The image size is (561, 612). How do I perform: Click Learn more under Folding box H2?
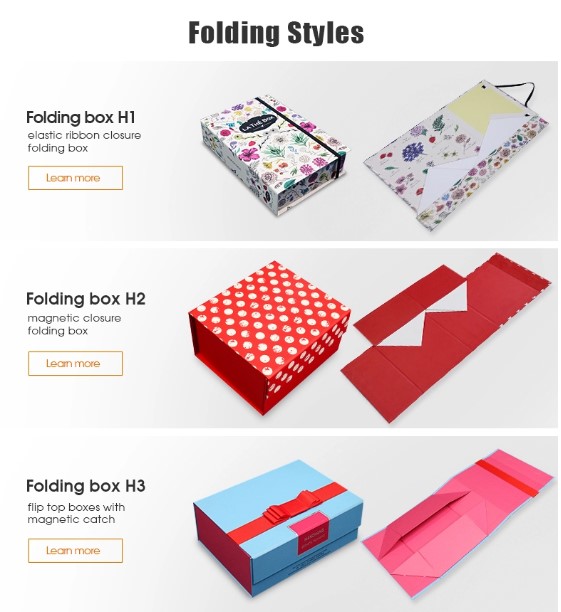tap(75, 363)
